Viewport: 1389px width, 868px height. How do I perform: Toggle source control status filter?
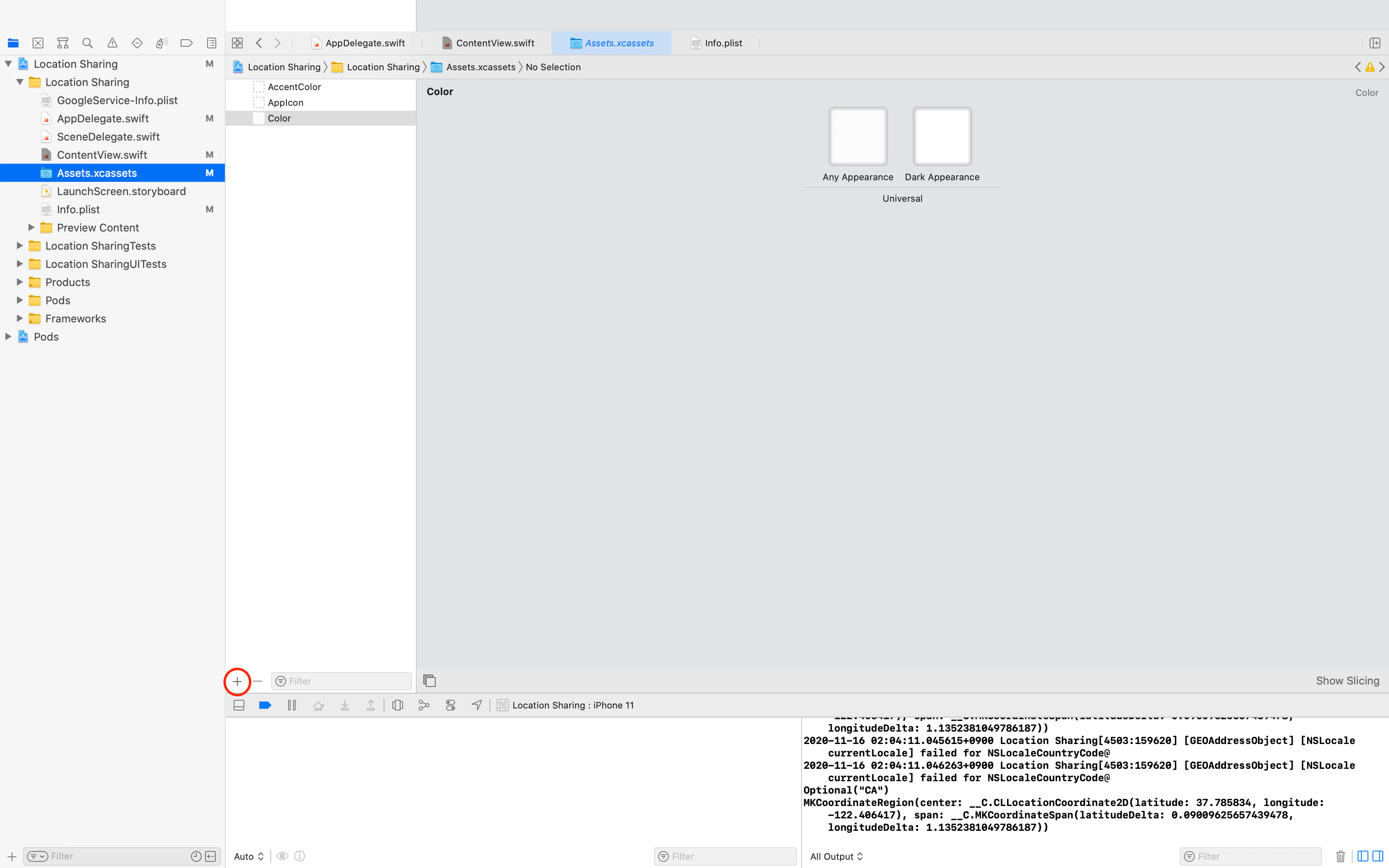tap(211, 856)
